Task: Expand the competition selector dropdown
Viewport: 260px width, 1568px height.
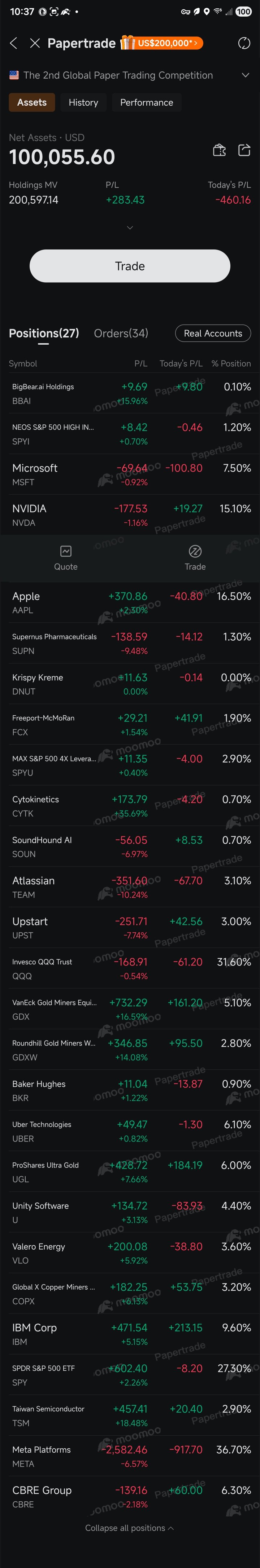Action: click(x=245, y=75)
